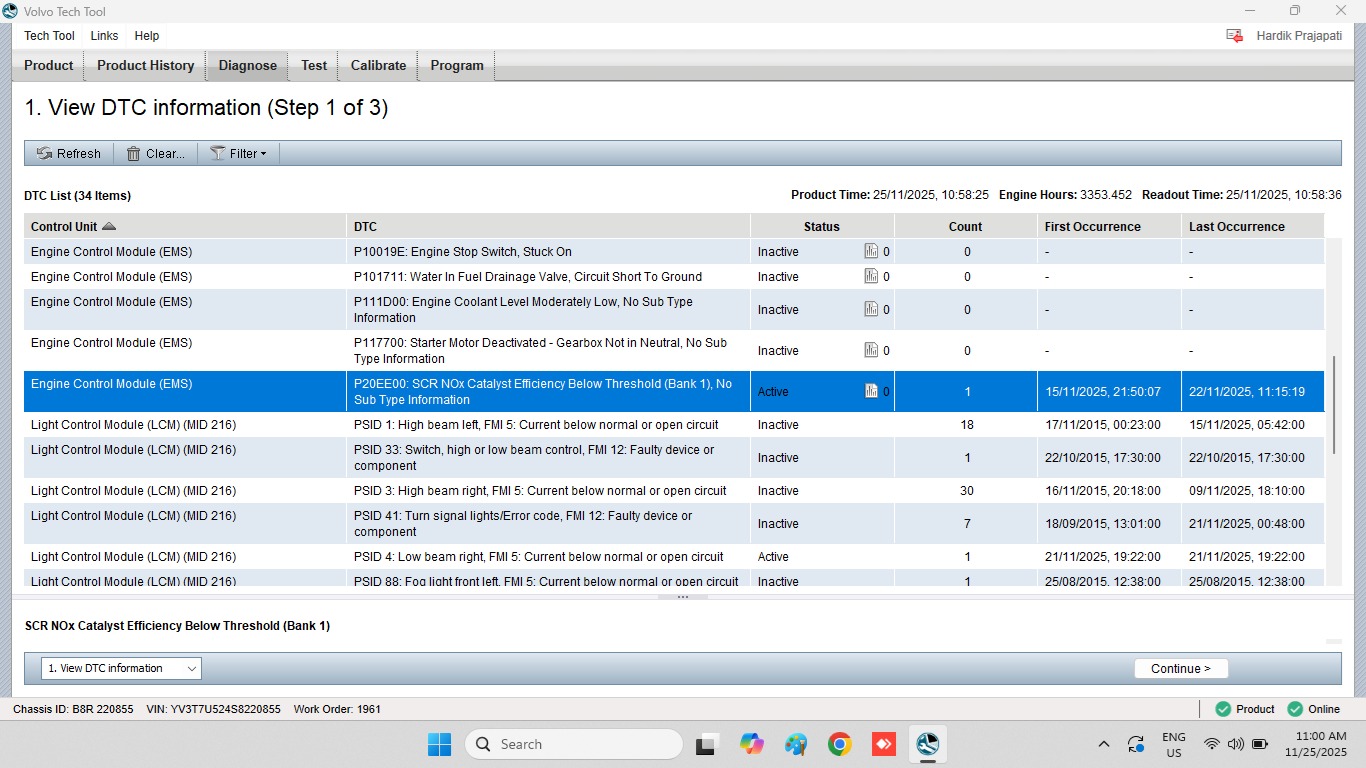The image size is (1366, 768).
Task: Open freeze frame icon for P117700 row
Action: pos(871,351)
